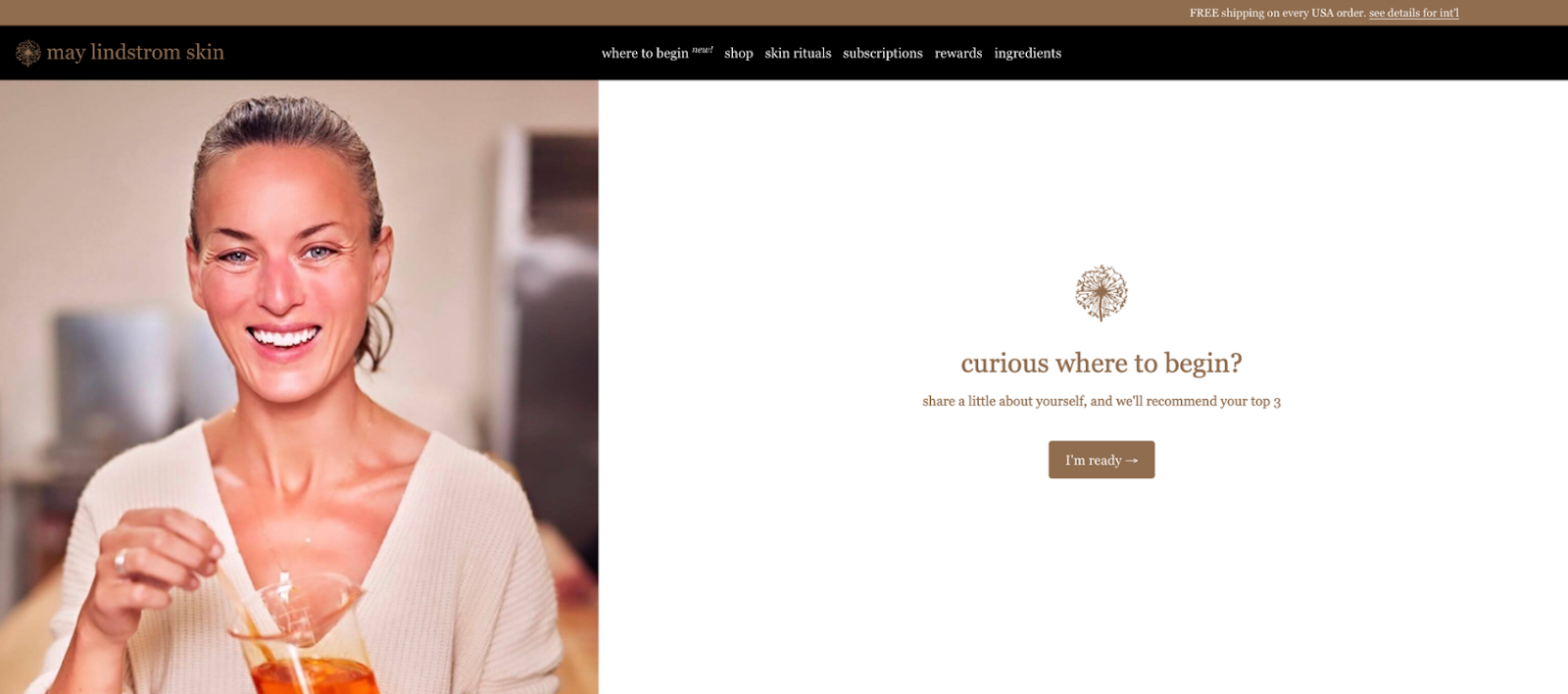Image resolution: width=1568 pixels, height=694 pixels.
Task: Click the dandelion icon above the heading
Action: 1102,292
